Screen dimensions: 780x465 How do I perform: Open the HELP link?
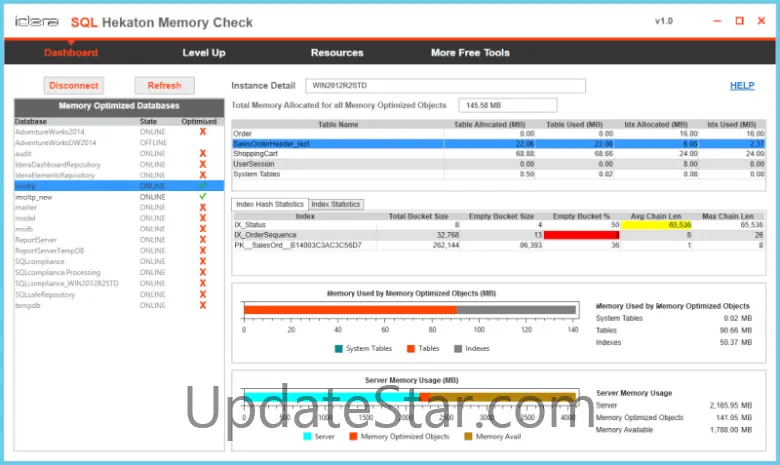(x=742, y=86)
